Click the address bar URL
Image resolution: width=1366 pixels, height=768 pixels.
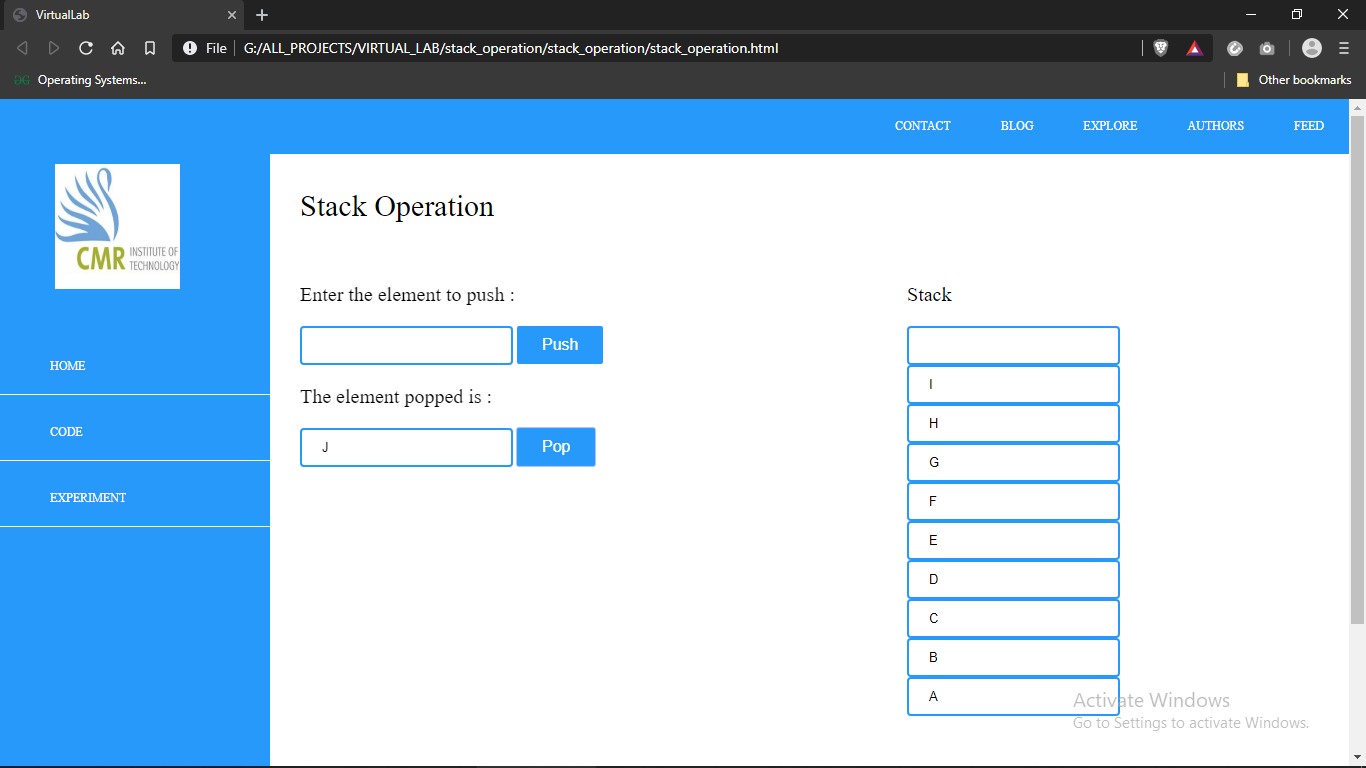pos(511,48)
